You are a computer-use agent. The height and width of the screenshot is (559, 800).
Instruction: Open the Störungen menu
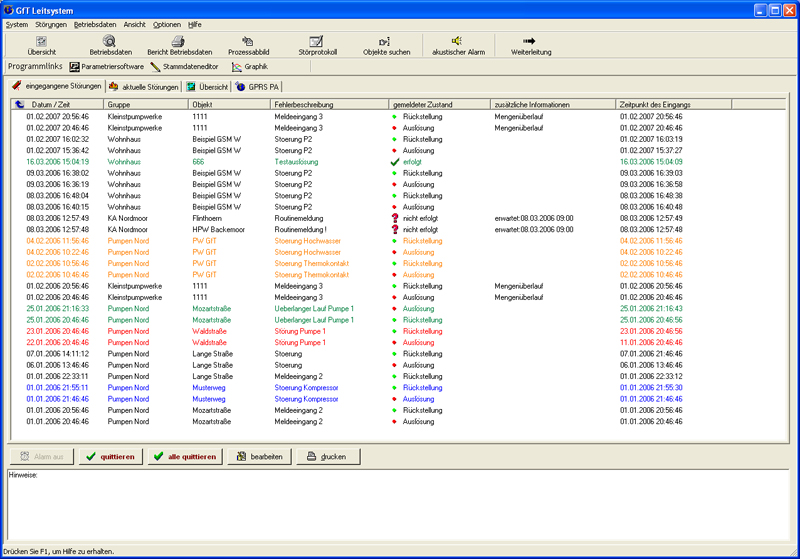click(51, 23)
